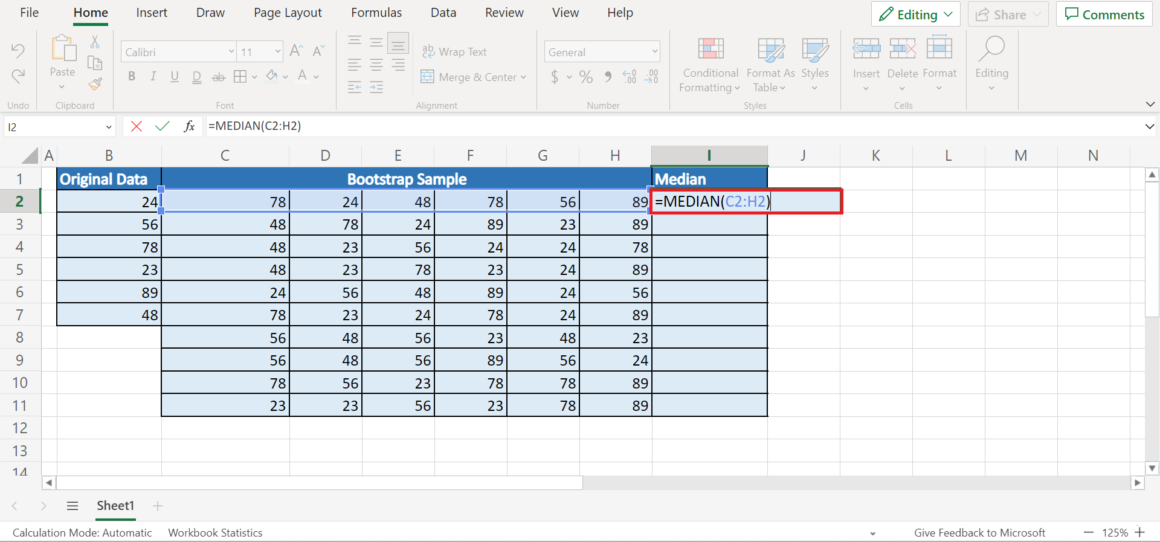Open cell Styles gallery

pos(815,65)
